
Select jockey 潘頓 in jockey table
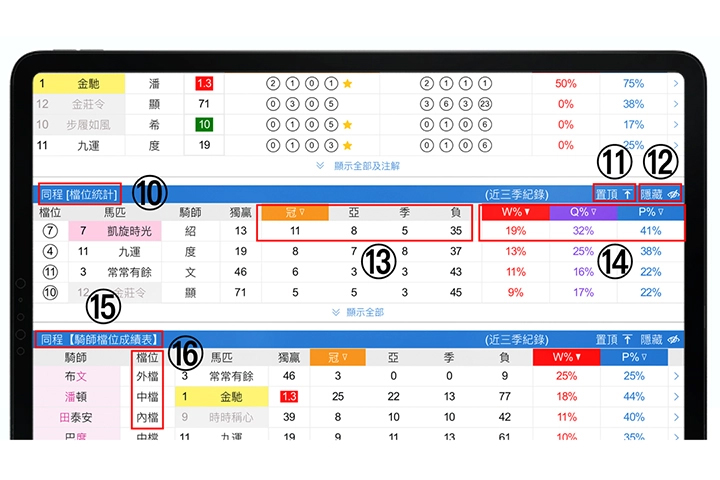click(76, 396)
